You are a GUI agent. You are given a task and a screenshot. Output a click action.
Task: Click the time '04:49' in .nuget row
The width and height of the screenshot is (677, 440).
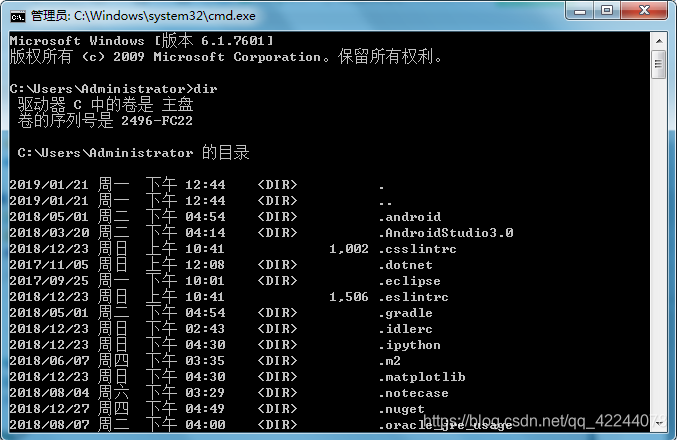[205, 409]
